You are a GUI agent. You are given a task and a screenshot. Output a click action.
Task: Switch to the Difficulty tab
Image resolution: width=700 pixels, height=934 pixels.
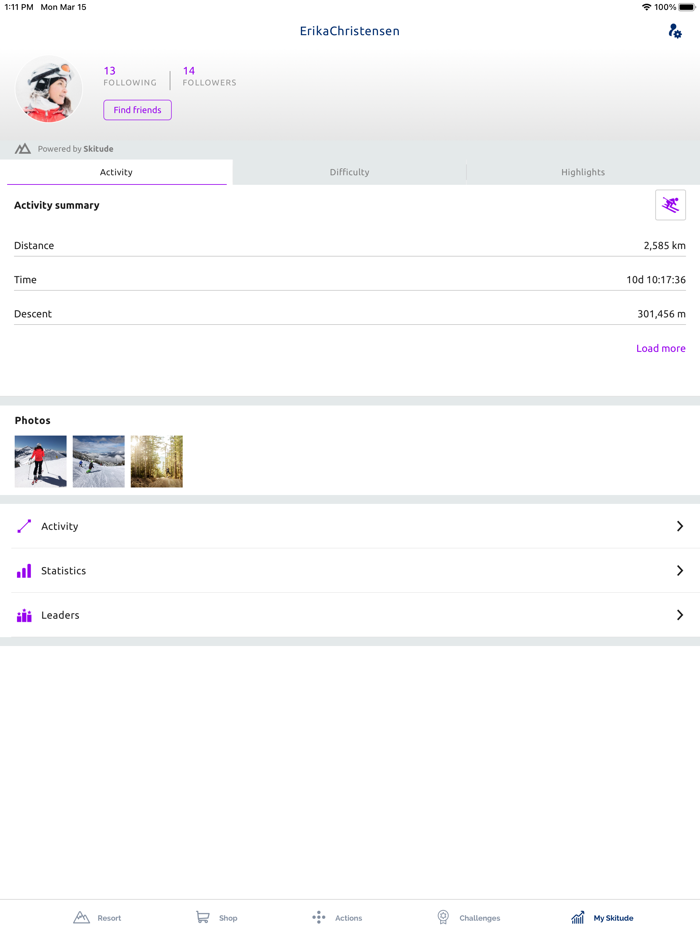pyautogui.click(x=350, y=172)
